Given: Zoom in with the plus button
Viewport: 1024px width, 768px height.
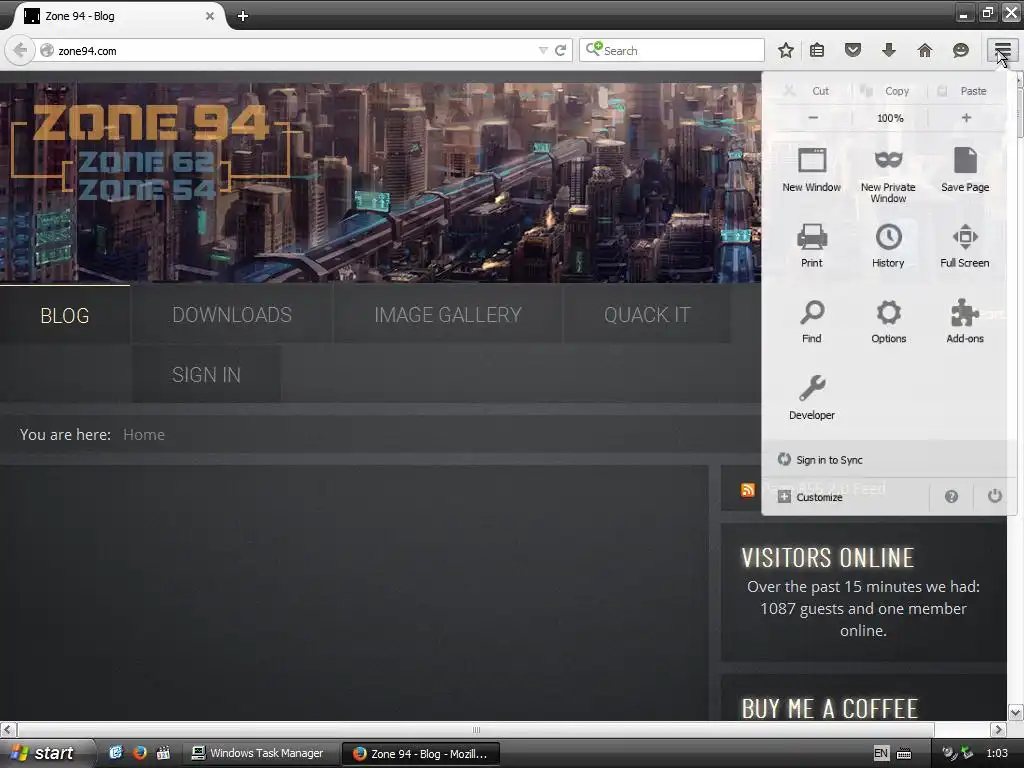Looking at the screenshot, I should click(966, 118).
